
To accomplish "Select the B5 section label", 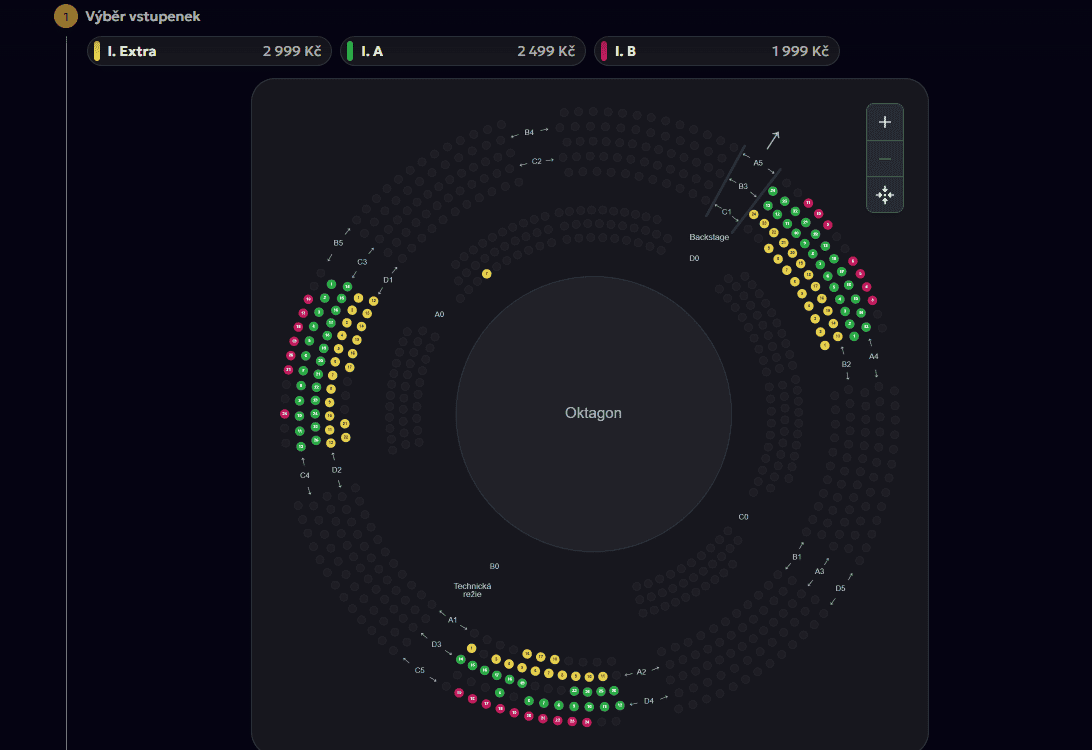I will click(x=338, y=243).
